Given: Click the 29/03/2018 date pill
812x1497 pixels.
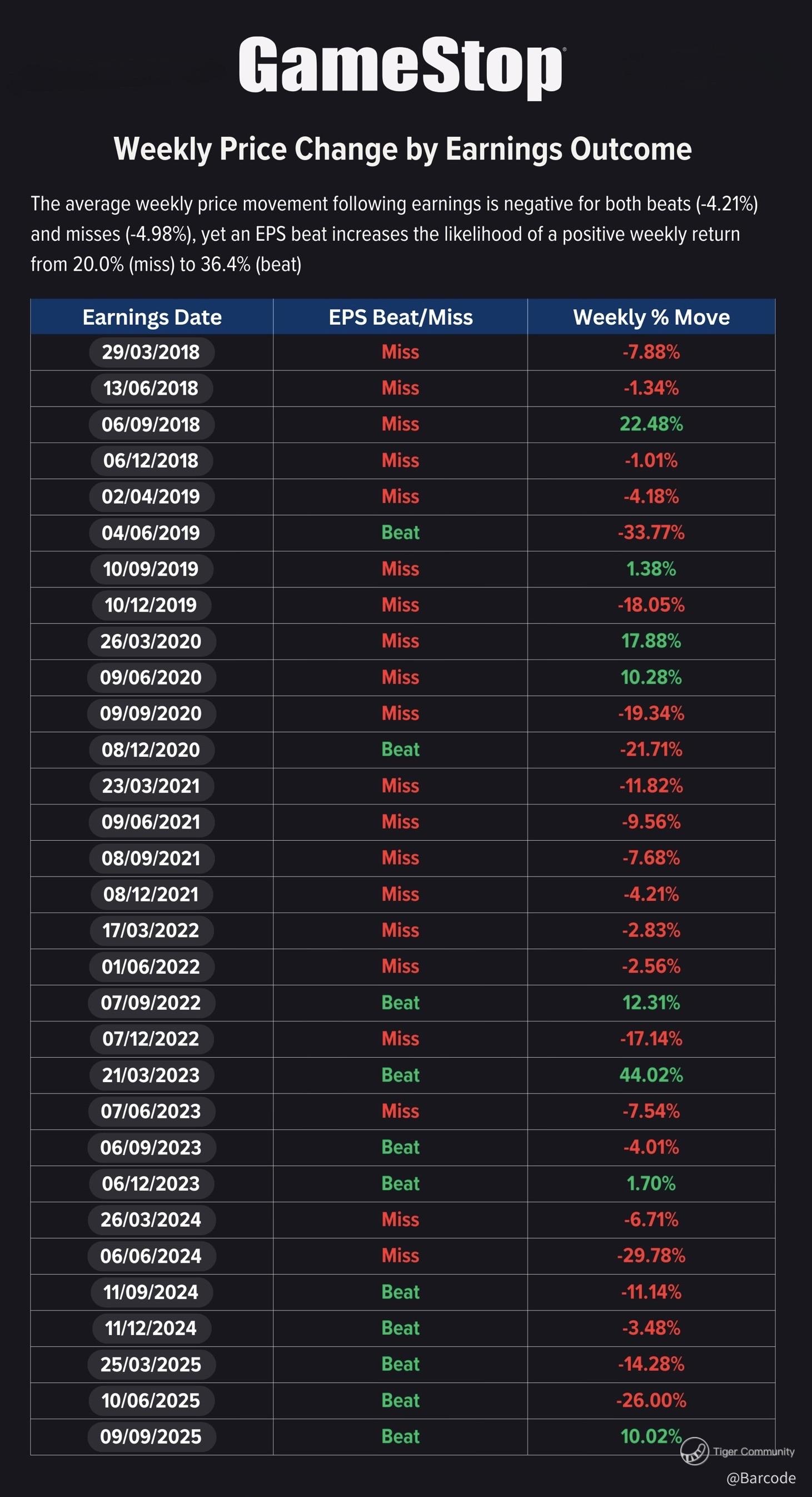Looking at the screenshot, I should [151, 352].
